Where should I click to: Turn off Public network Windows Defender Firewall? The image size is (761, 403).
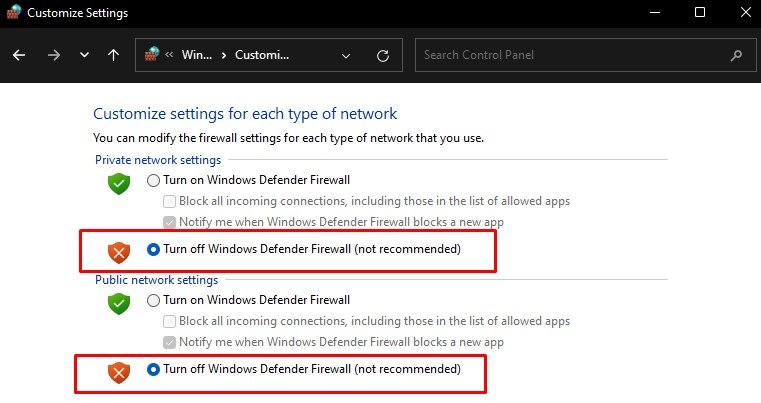(153, 369)
